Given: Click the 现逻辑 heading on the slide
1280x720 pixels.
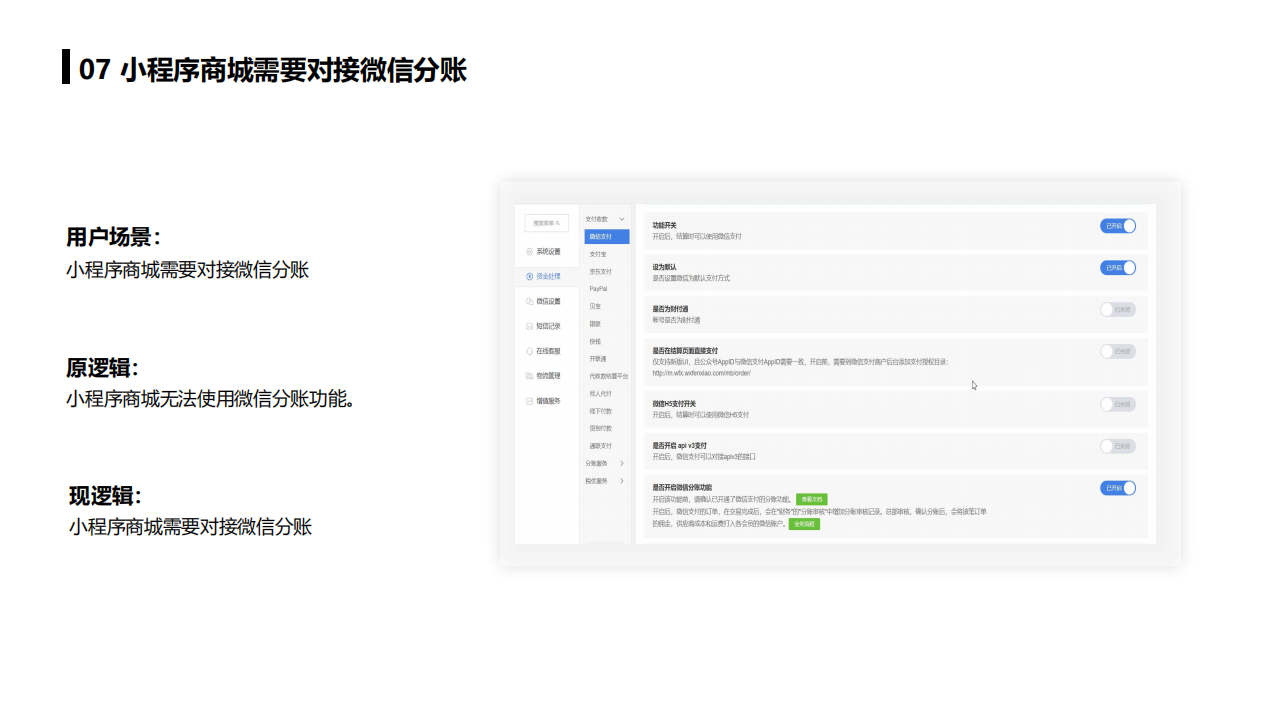Looking at the screenshot, I should (x=105, y=496).
